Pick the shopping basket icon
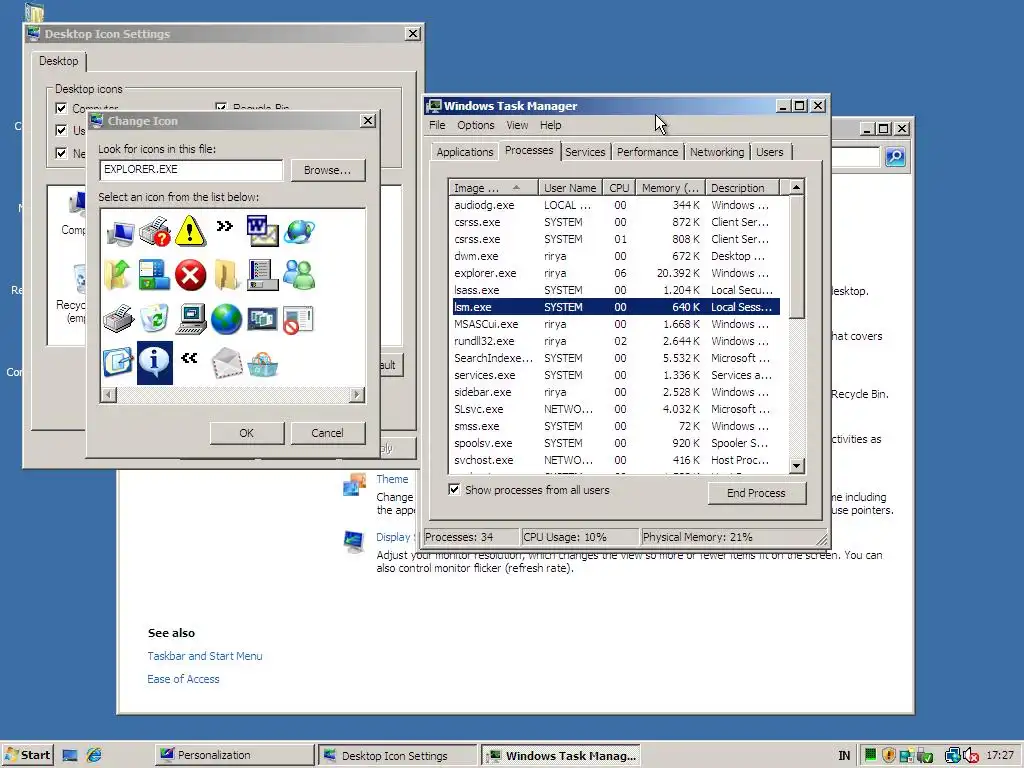This screenshot has height=768, width=1024. (x=263, y=364)
